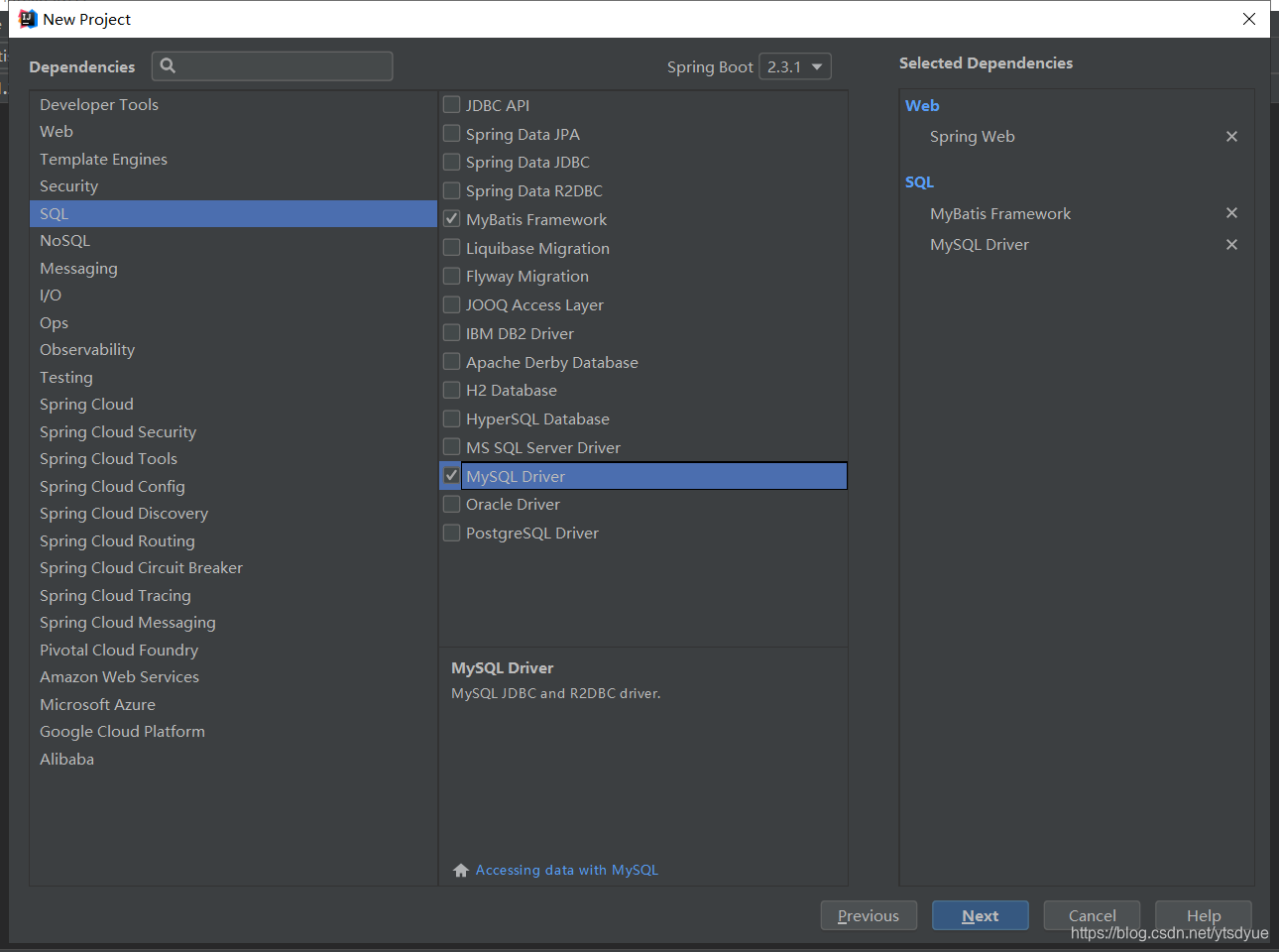The width and height of the screenshot is (1279, 952).
Task: Select MyBatis Framework in selected dependencies list
Action: [999, 213]
